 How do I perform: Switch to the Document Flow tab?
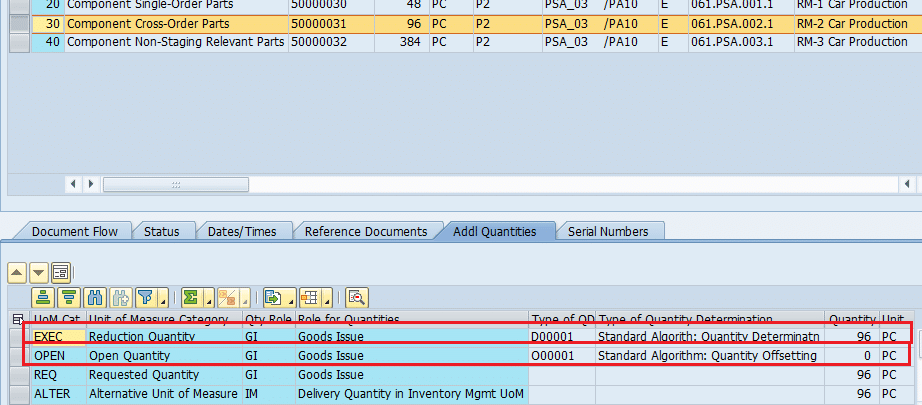[x=74, y=231]
